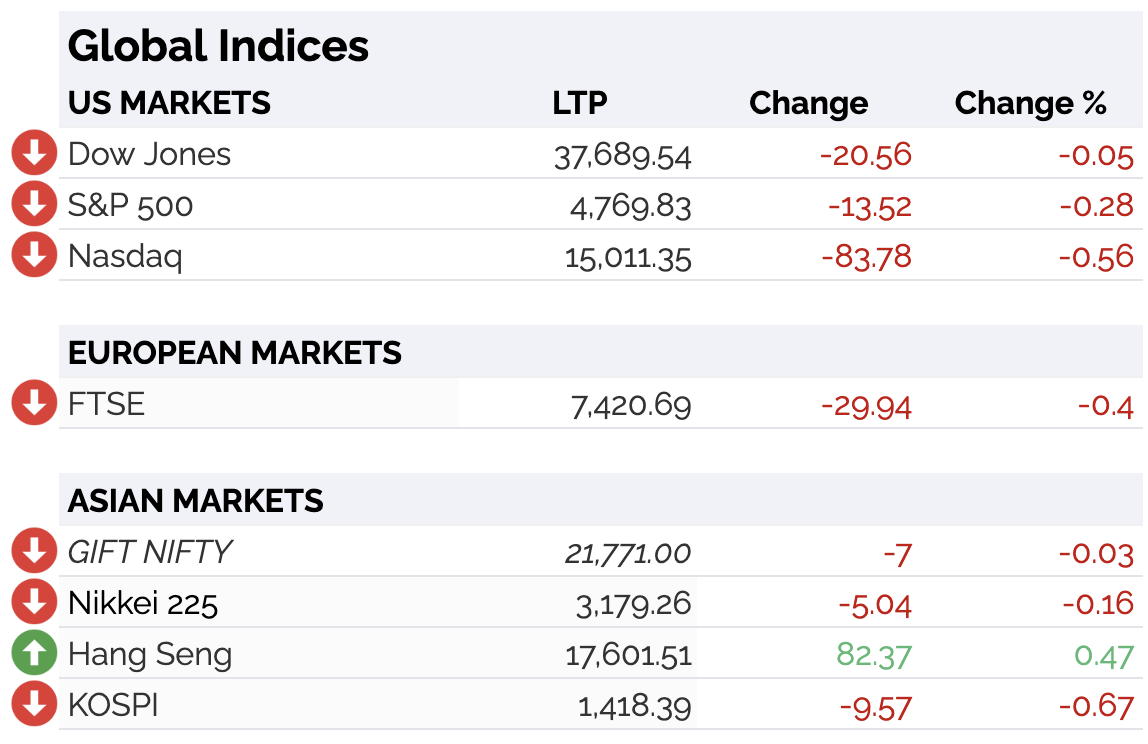Click the red down arrow beside KOSPI
1148x744 pixels.
click(34, 704)
